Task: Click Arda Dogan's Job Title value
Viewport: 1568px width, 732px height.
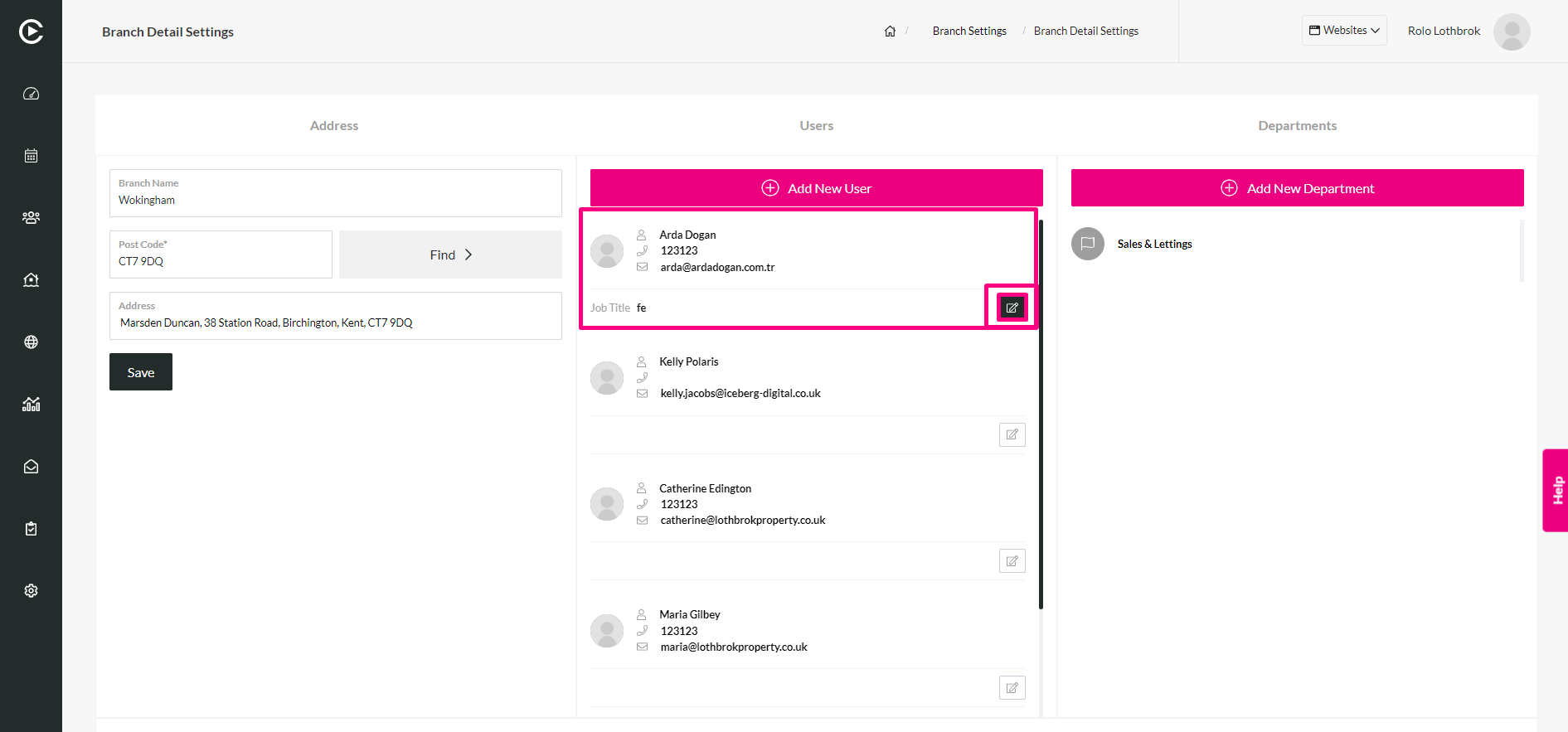Action: click(x=642, y=308)
